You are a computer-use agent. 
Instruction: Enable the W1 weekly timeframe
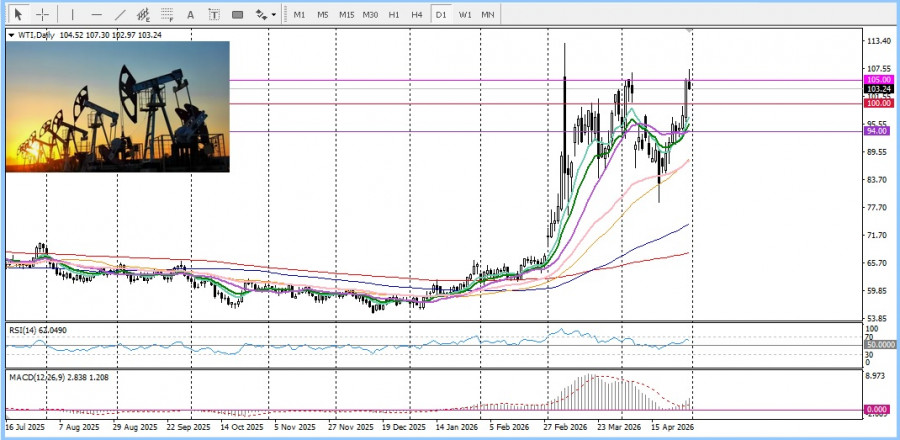point(465,15)
